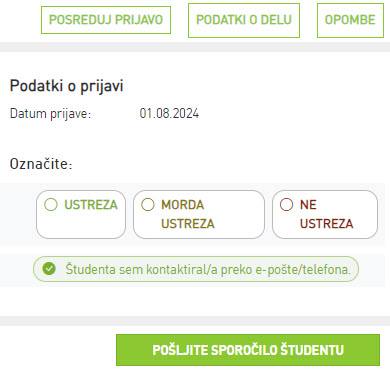
Task: Click the date value 01.08.2024
Action: click(x=169, y=114)
